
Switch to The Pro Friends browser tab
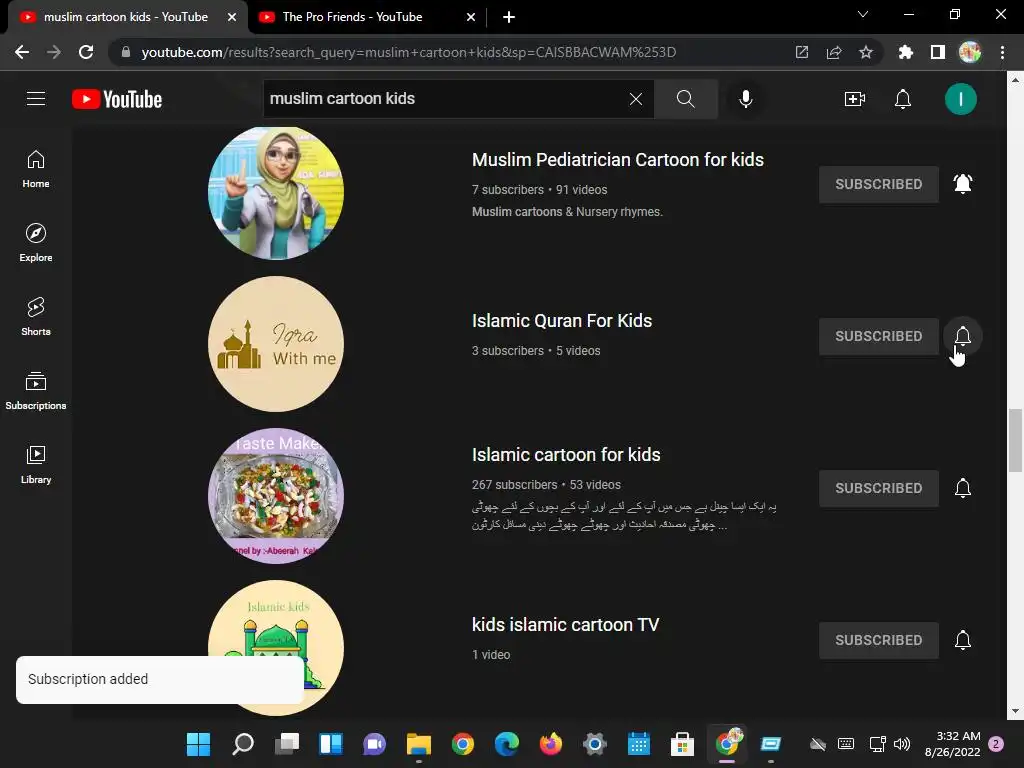click(353, 17)
